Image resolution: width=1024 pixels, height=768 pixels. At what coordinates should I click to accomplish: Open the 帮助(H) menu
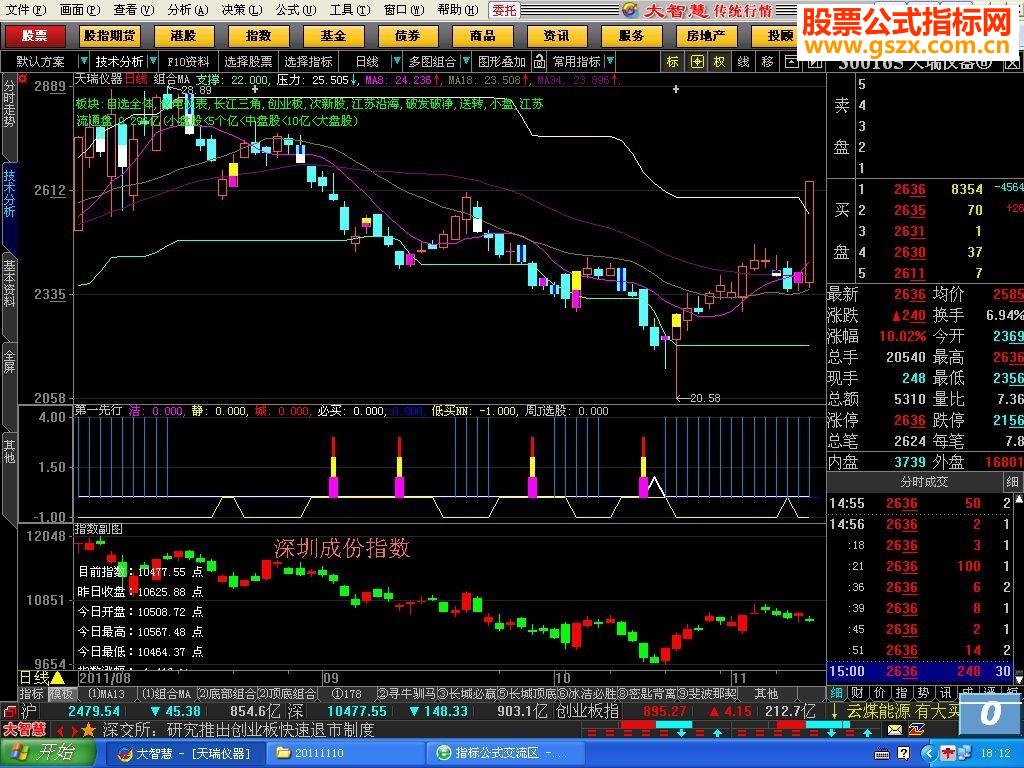[458, 10]
